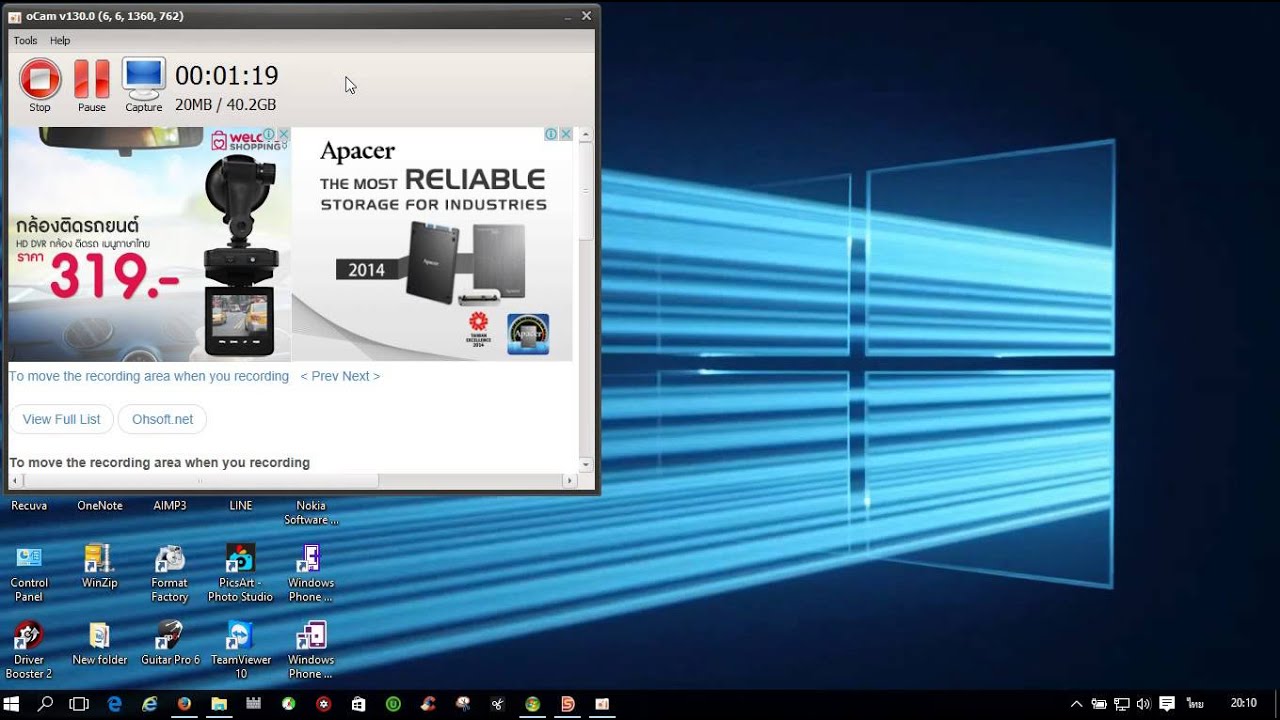Launch Internet Explorer from taskbar
This screenshot has height=720, width=1280.
[150, 704]
